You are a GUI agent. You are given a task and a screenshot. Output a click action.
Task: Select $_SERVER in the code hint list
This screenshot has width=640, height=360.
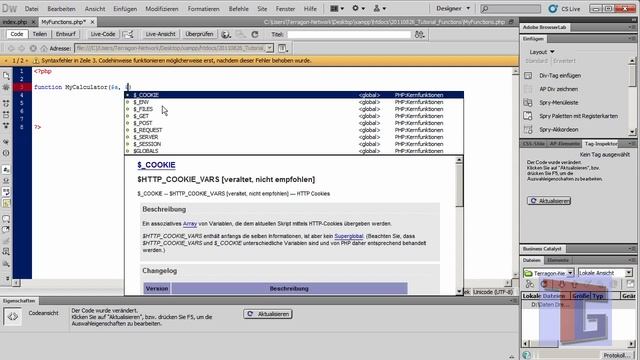tap(294, 137)
